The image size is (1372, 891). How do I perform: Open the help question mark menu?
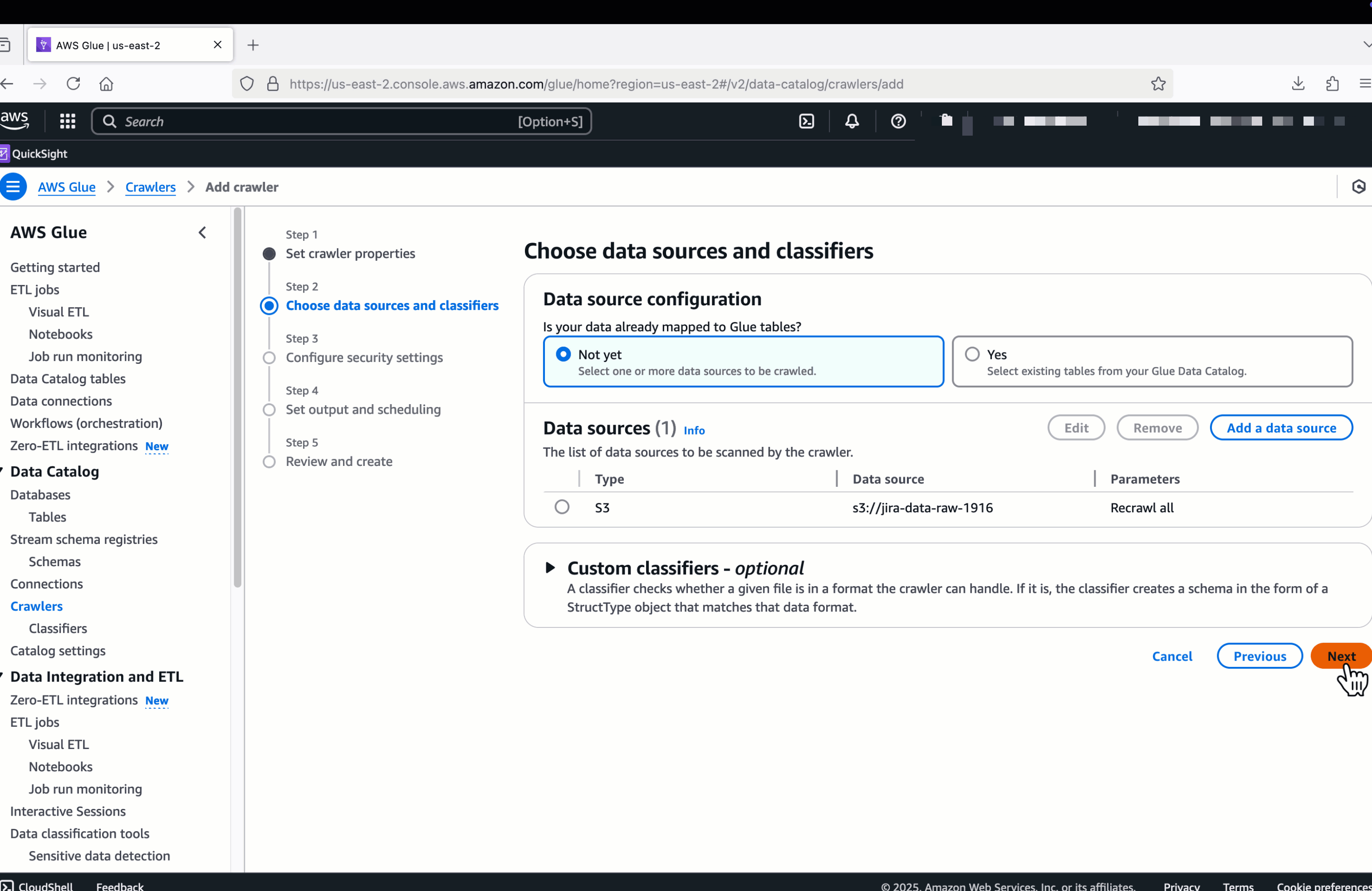[897, 121]
